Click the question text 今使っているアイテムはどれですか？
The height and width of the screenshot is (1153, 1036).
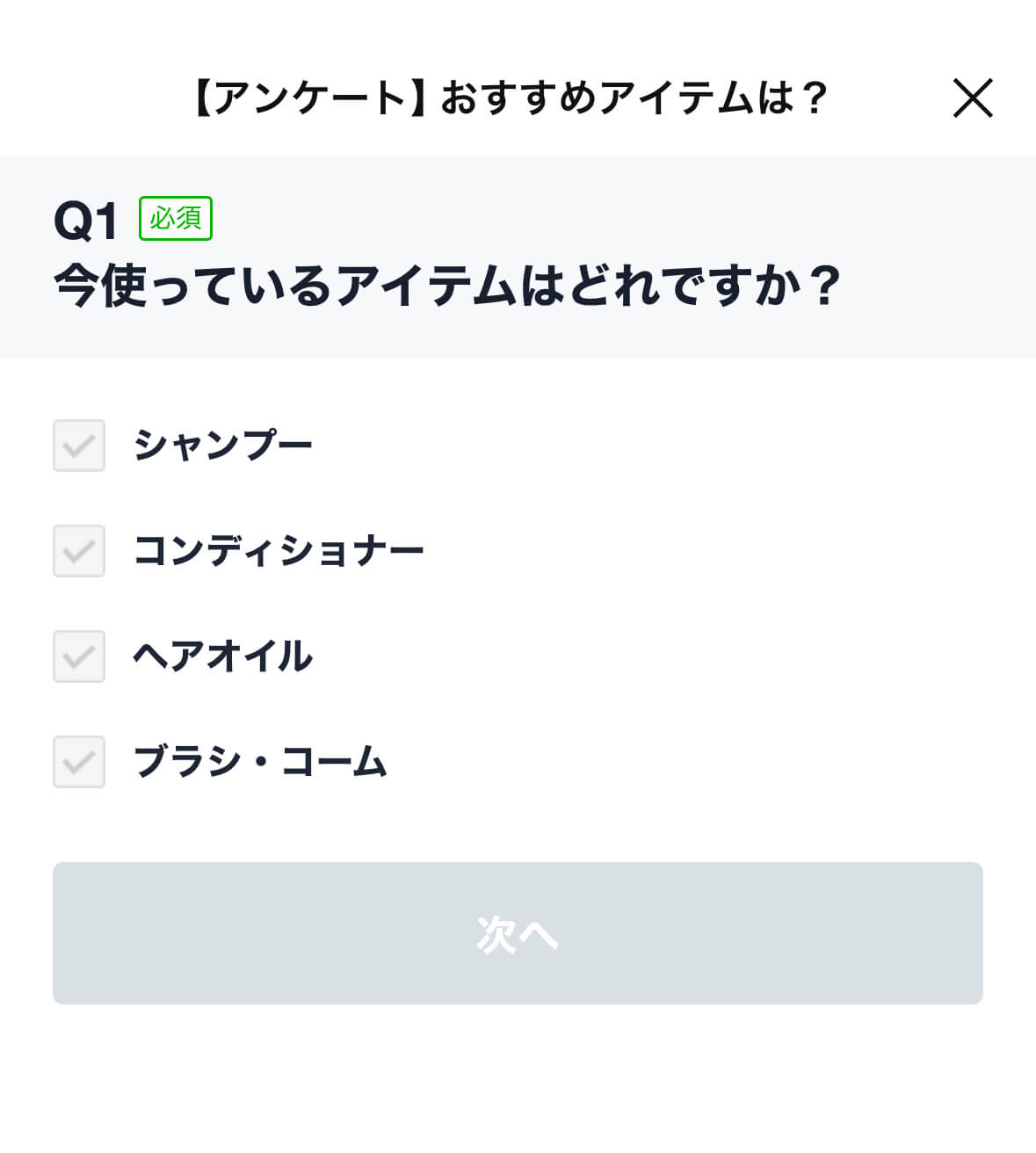[448, 286]
